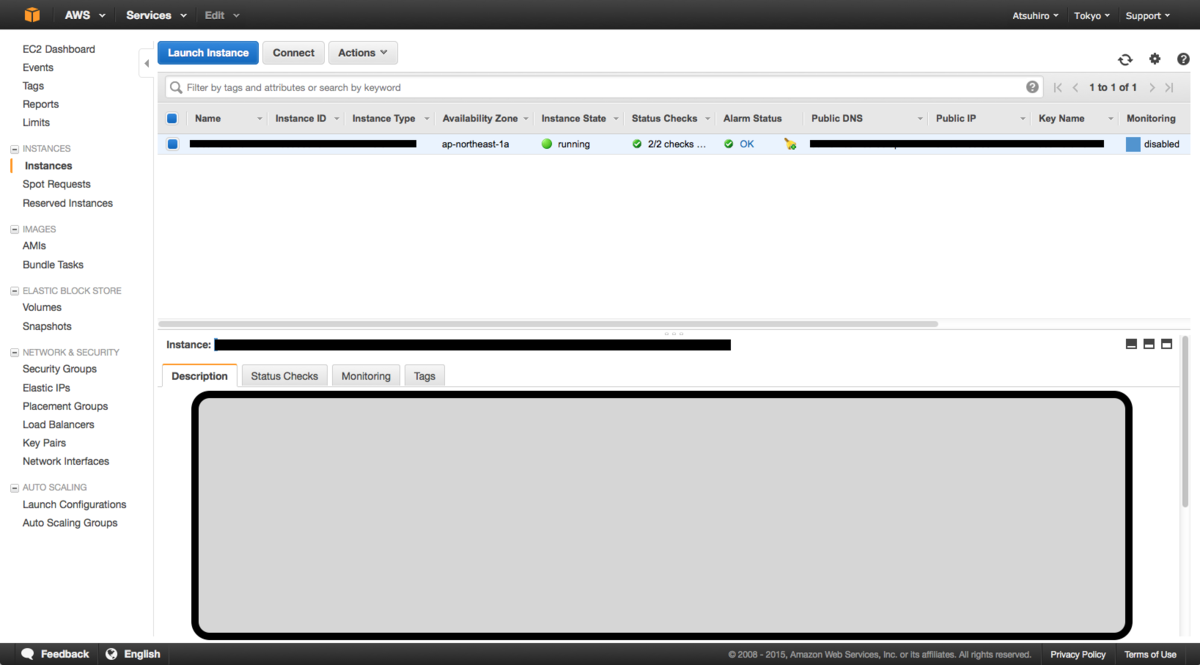The image size is (1200, 665).
Task: Open the Terms of Use link
Action: (x=1150, y=654)
